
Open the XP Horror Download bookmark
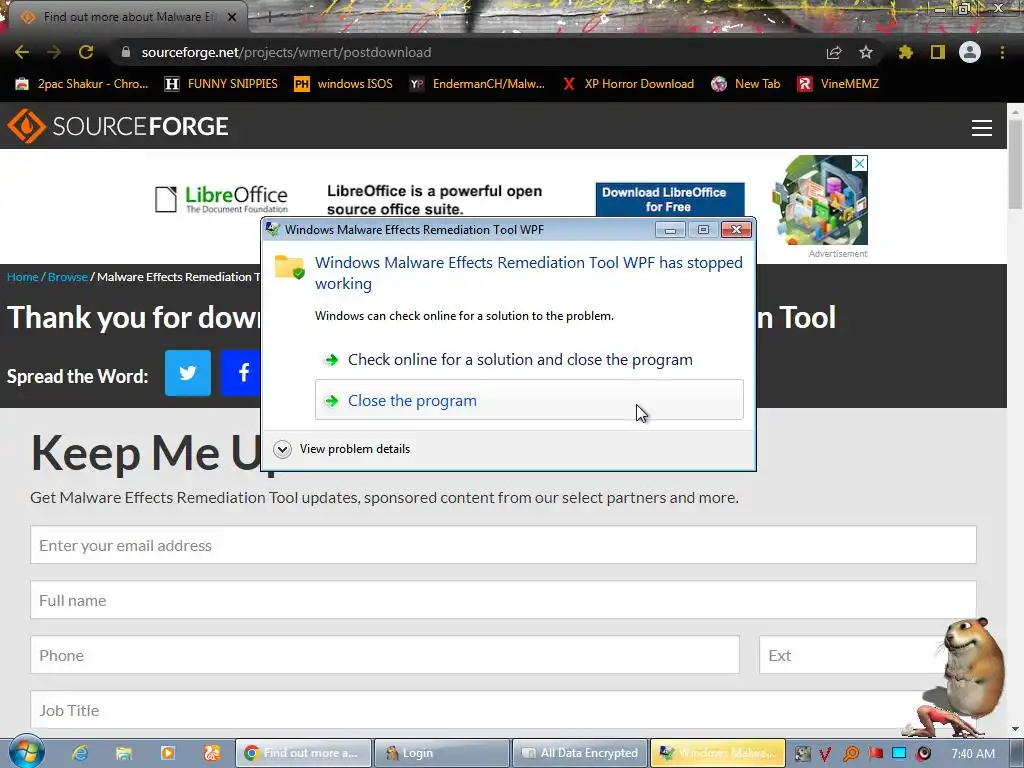click(x=628, y=84)
